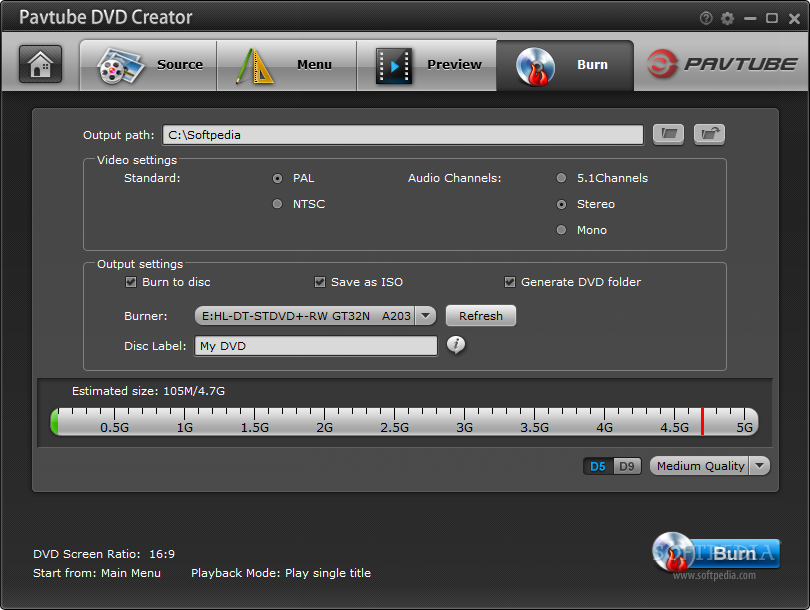Click Playback Mode: Play single title text

tap(281, 573)
